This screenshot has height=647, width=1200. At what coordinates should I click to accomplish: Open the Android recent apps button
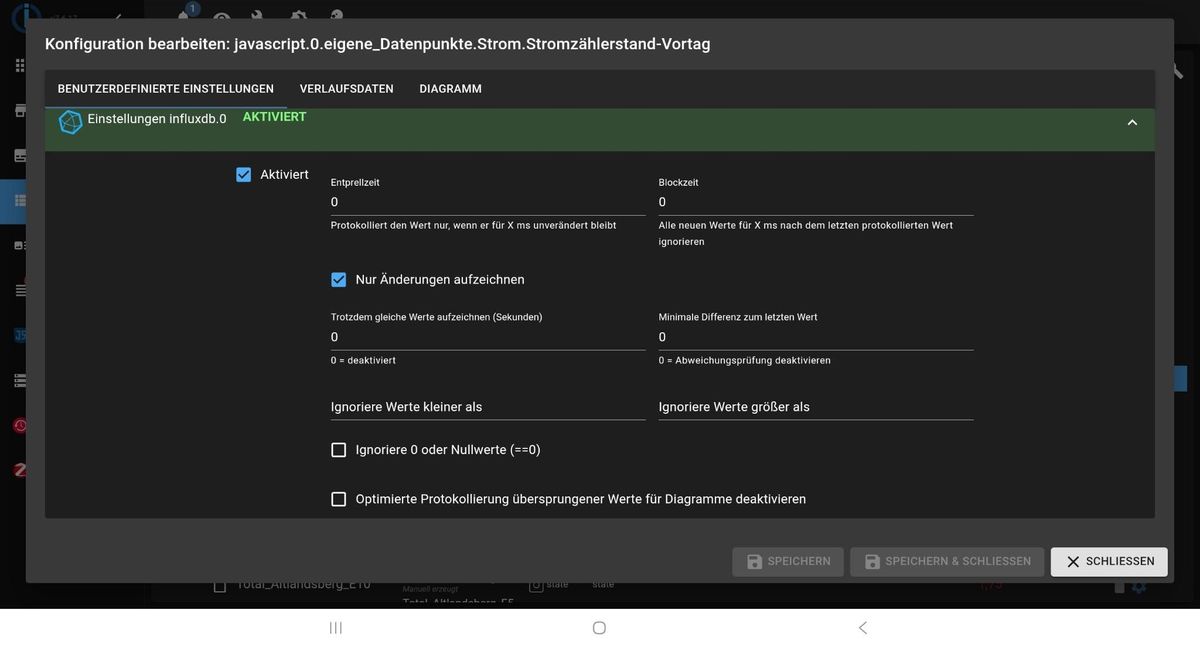[x=336, y=628]
